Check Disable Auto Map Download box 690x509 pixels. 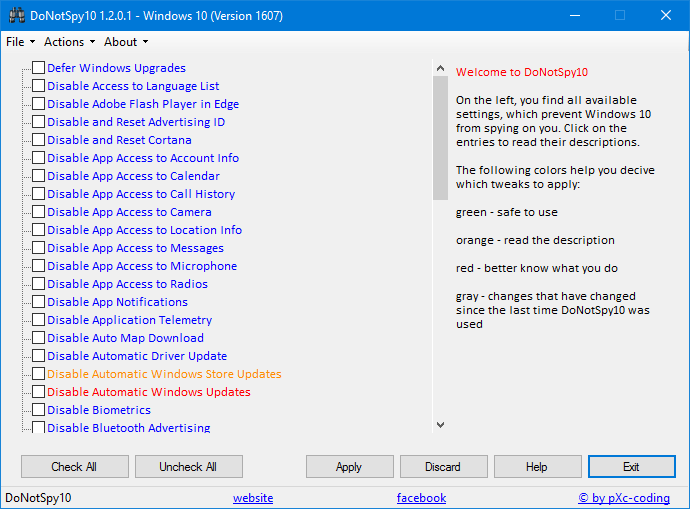pyautogui.click(x=38, y=338)
